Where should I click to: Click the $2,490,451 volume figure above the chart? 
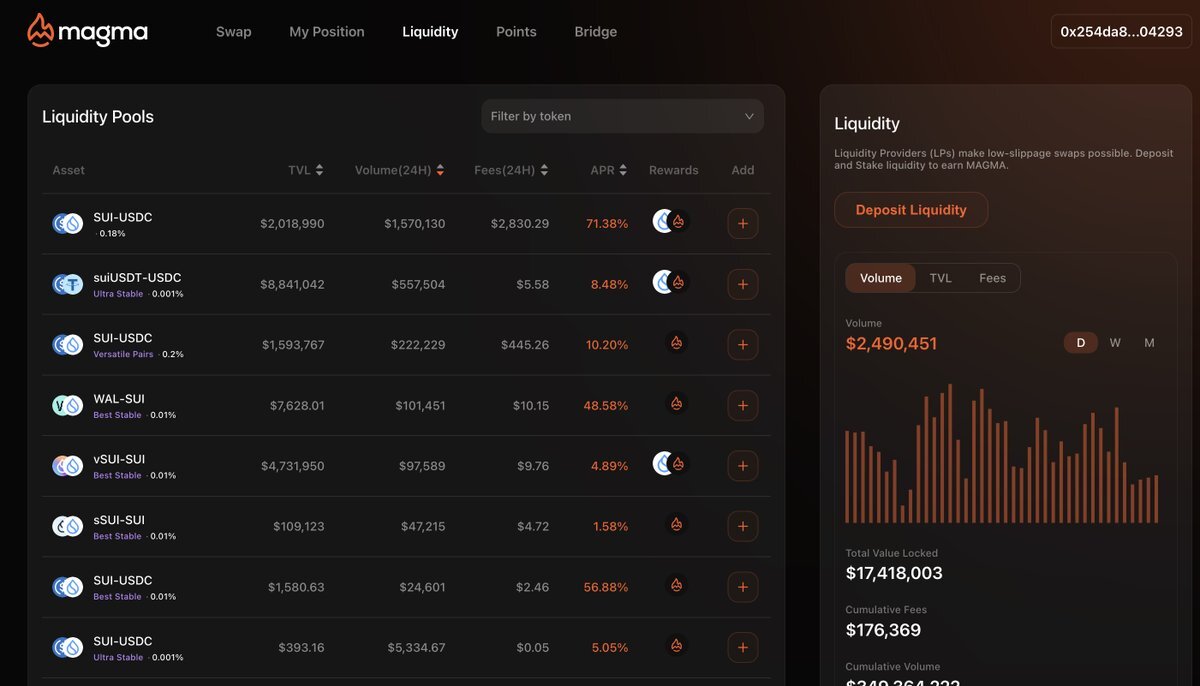pos(892,344)
